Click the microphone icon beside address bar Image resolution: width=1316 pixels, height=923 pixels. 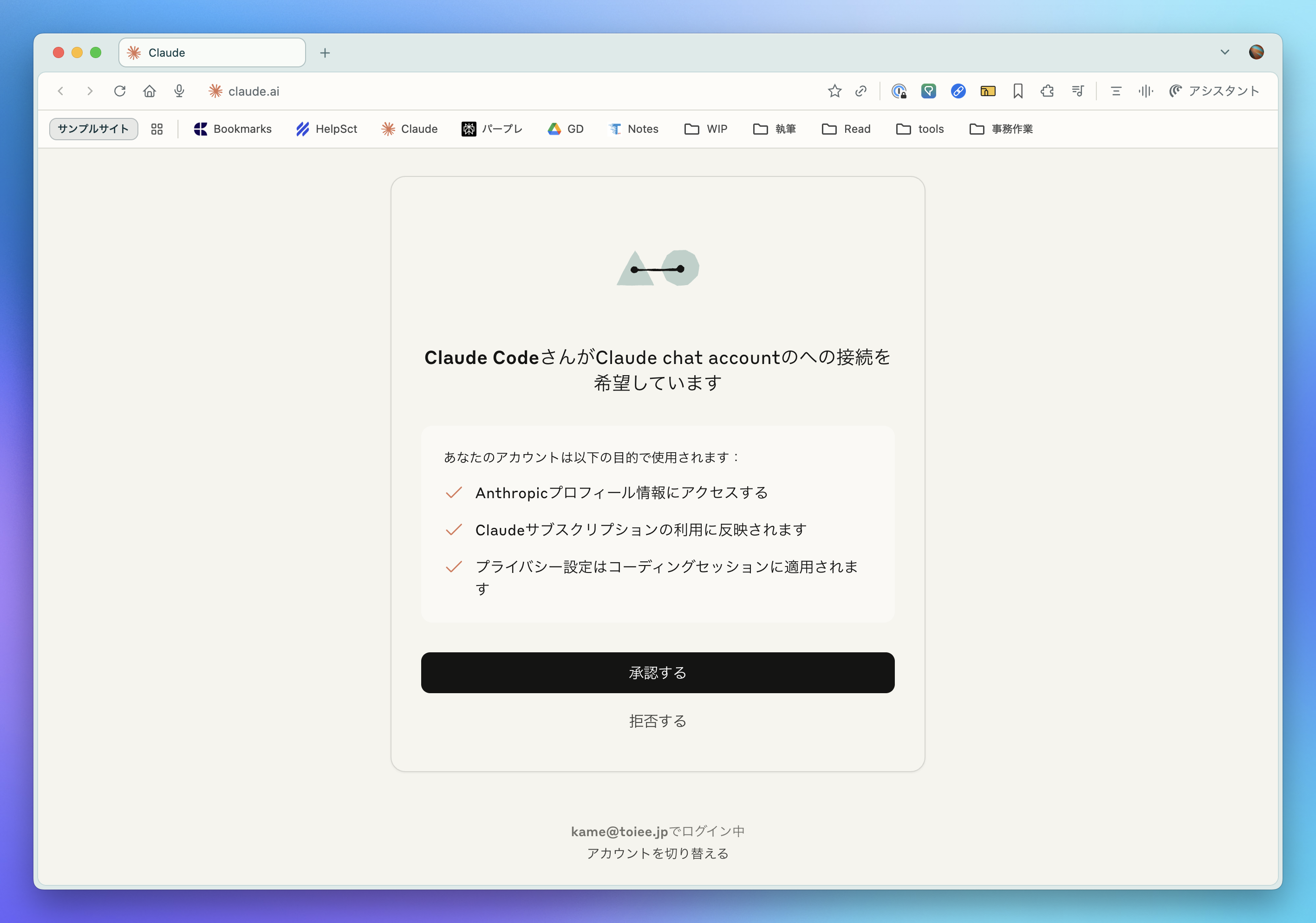click(179, 91)
